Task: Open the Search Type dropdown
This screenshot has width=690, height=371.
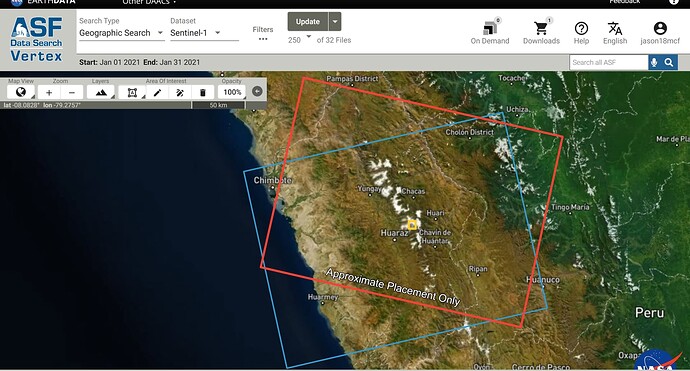Action: point(121,33)
